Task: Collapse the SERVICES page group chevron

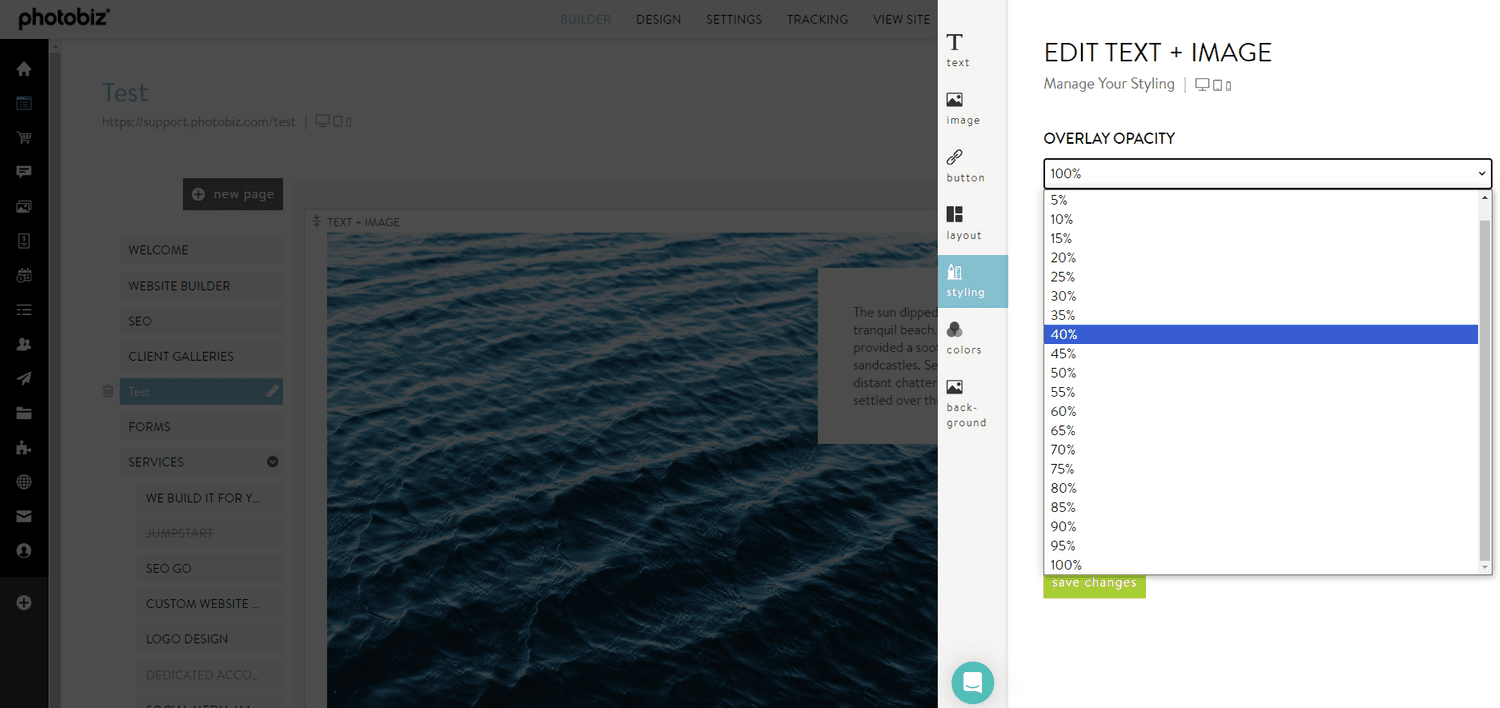Action: tap(272, 462)
